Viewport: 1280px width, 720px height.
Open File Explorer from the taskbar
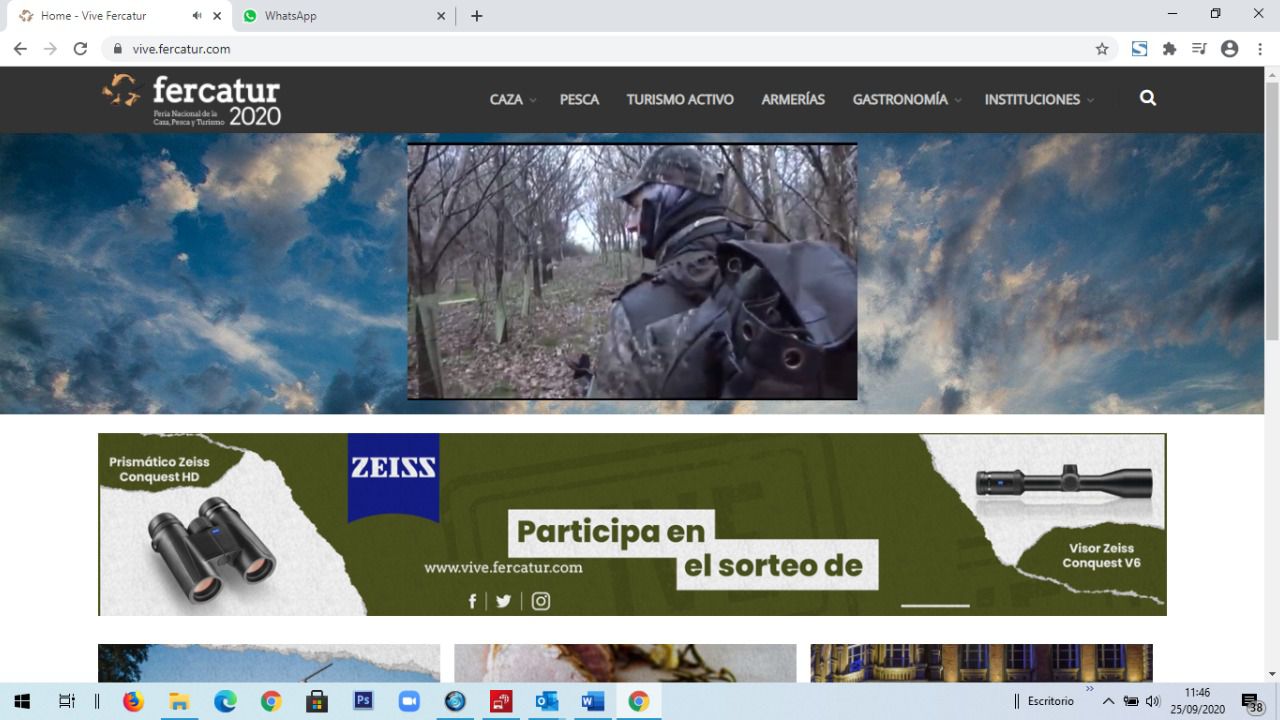point(179,701)
